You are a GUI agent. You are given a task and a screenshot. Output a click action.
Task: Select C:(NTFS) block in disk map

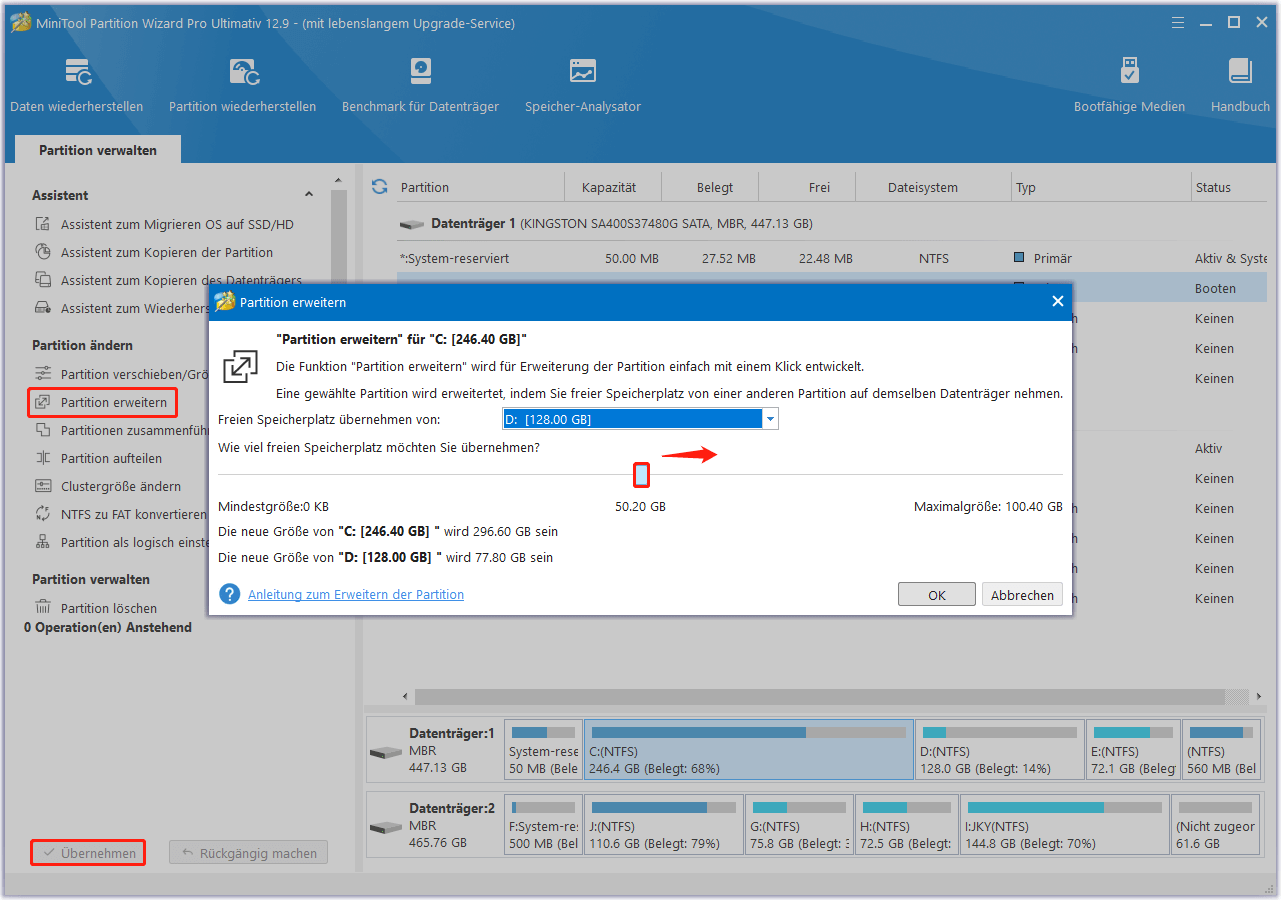pyautogui.click(x=749, y=750)
